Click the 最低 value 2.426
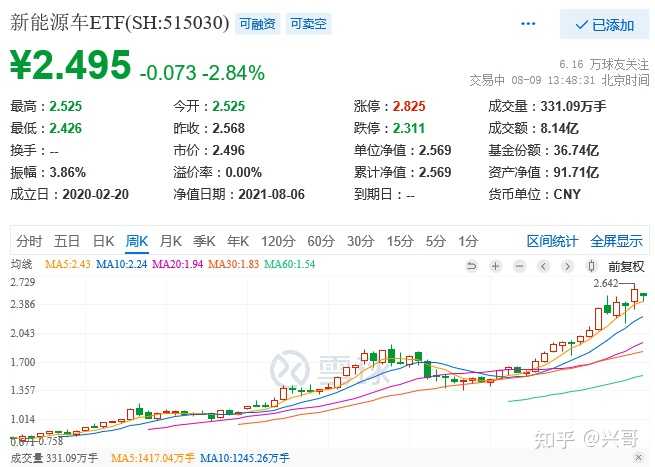The width and height of the screenshot is (655, 467). click(66, 128)
